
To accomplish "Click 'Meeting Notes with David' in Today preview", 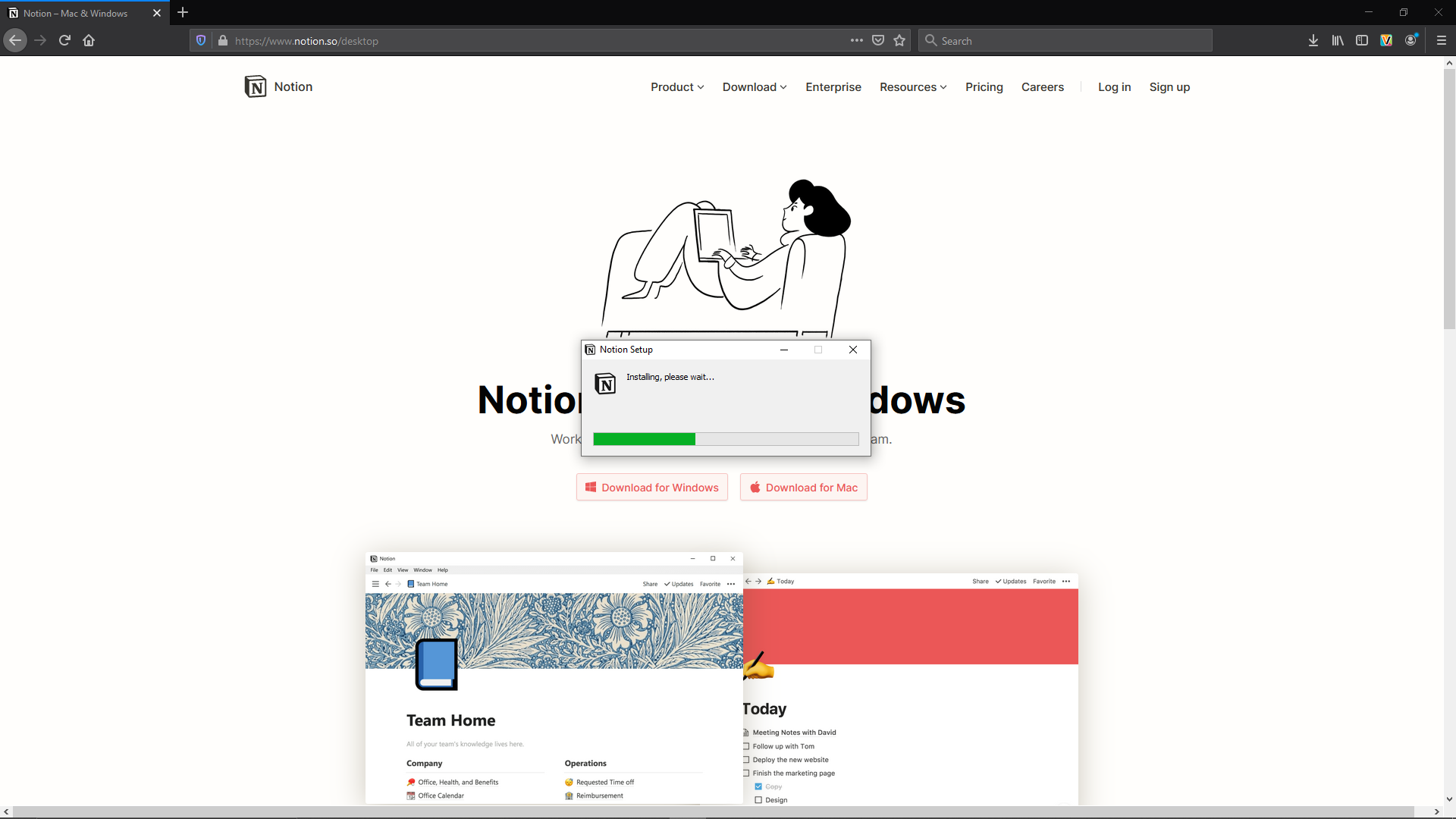I will pos(794,733).
